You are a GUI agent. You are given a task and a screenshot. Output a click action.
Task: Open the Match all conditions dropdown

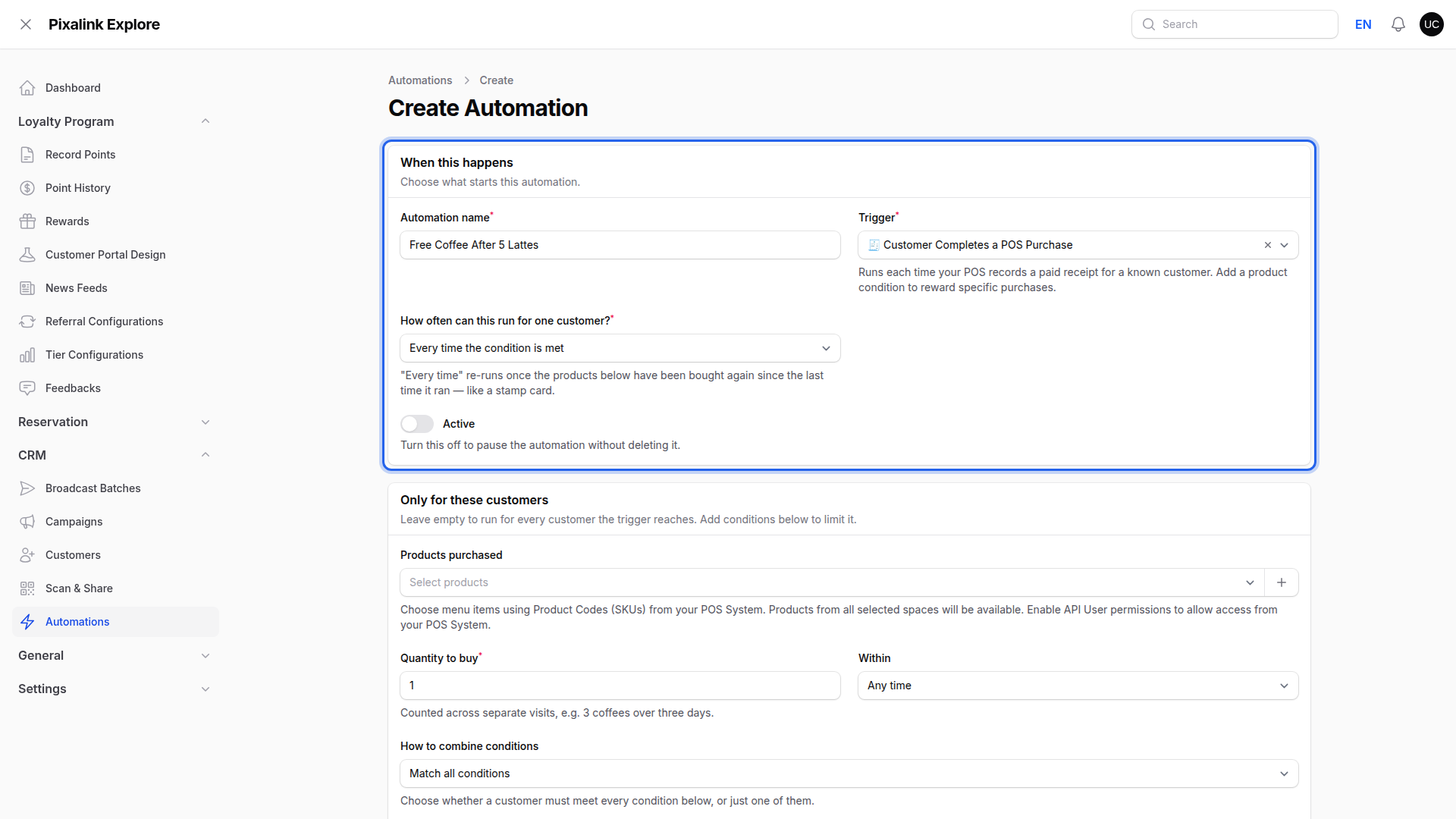(849, 773)
